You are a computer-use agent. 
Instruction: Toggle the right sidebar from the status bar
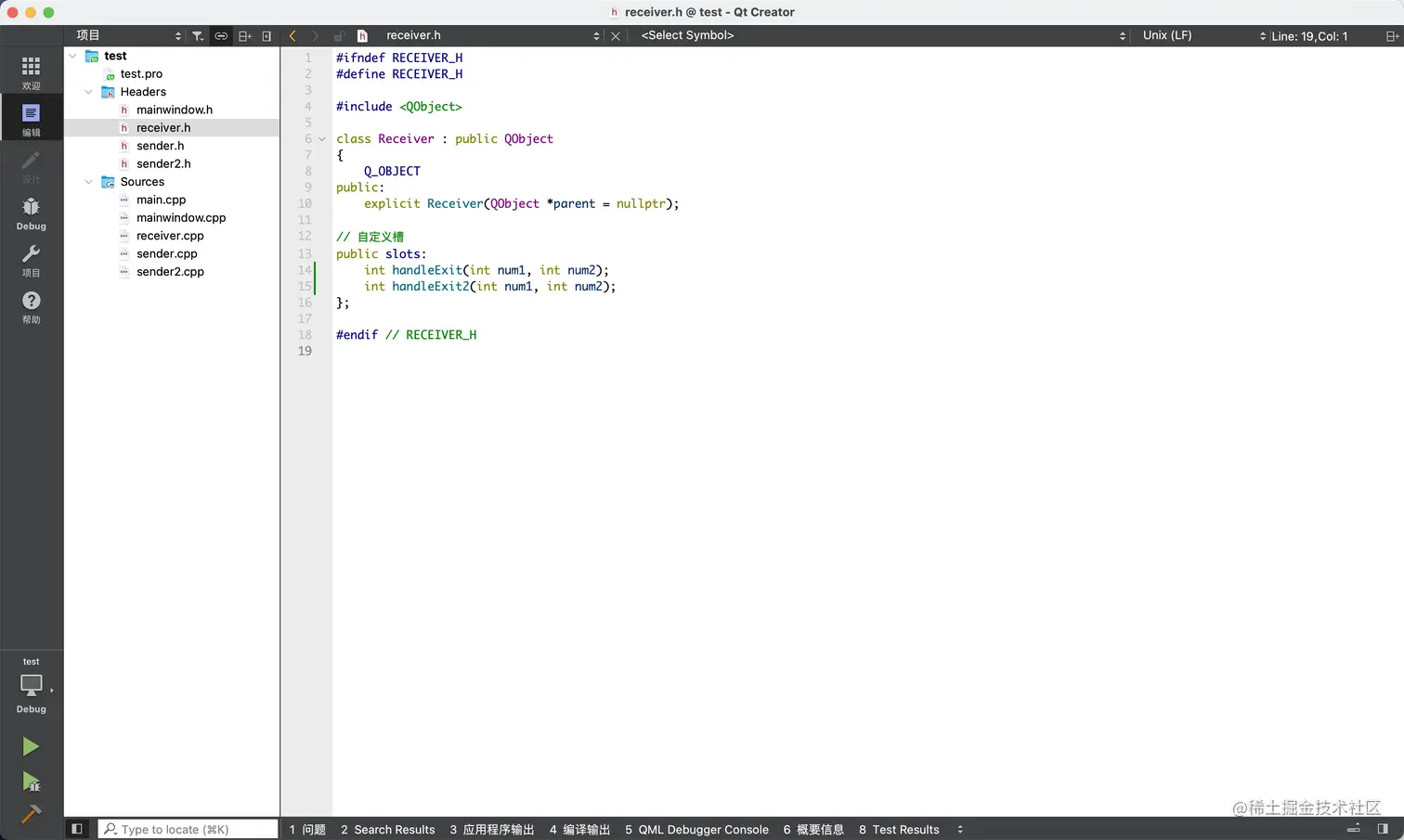click(1383, 829)
